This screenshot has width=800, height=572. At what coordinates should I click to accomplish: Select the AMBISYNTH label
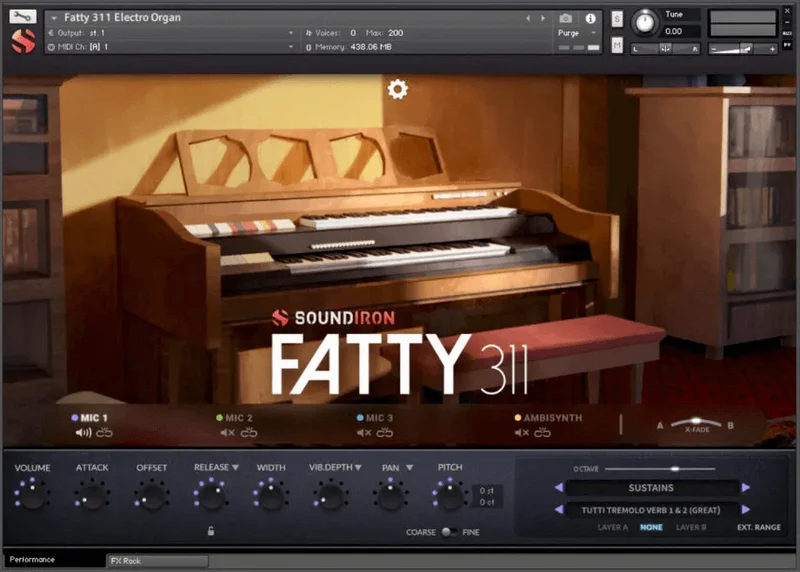(553, 418)
